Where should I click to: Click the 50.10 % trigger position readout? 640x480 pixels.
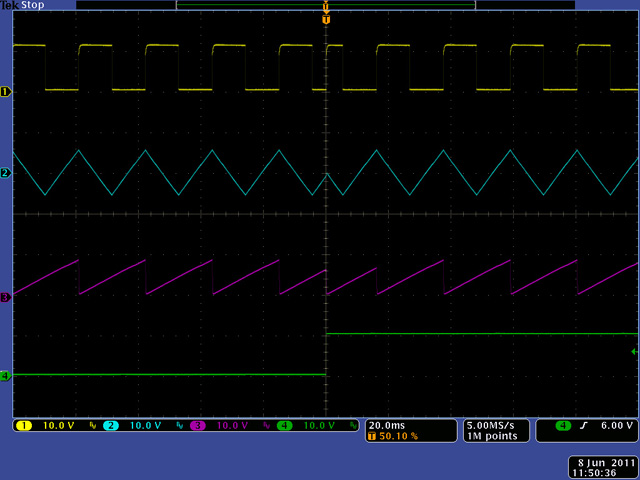point(398,436)
